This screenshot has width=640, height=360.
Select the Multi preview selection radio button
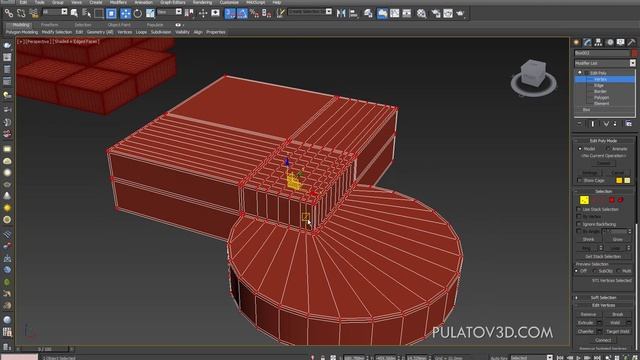pos(619,271)
